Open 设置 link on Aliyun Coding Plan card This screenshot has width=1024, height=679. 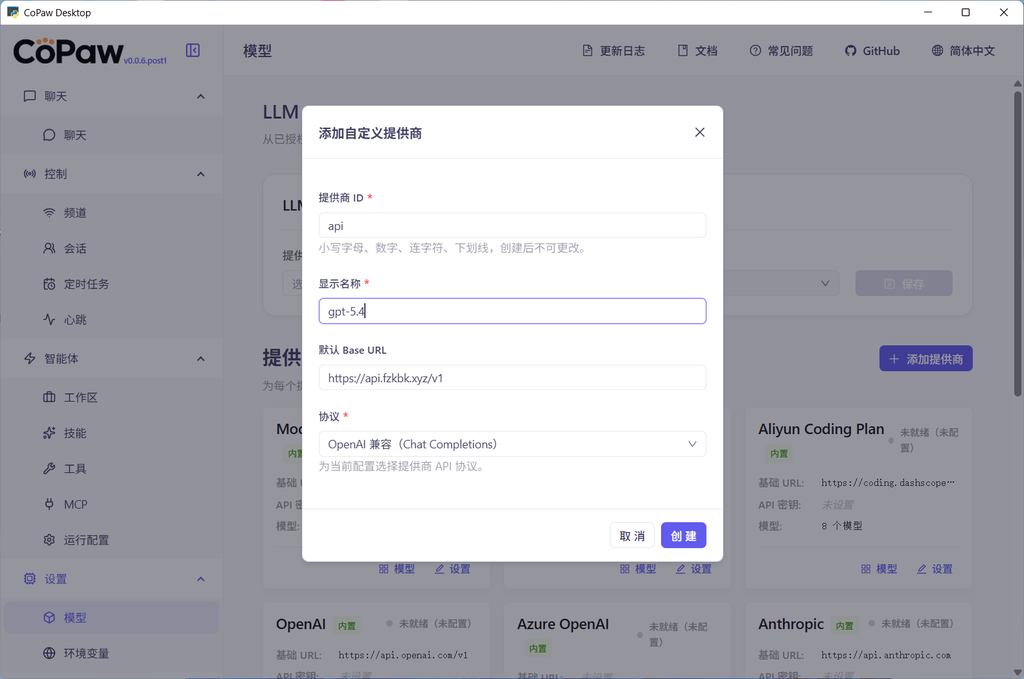935,569
